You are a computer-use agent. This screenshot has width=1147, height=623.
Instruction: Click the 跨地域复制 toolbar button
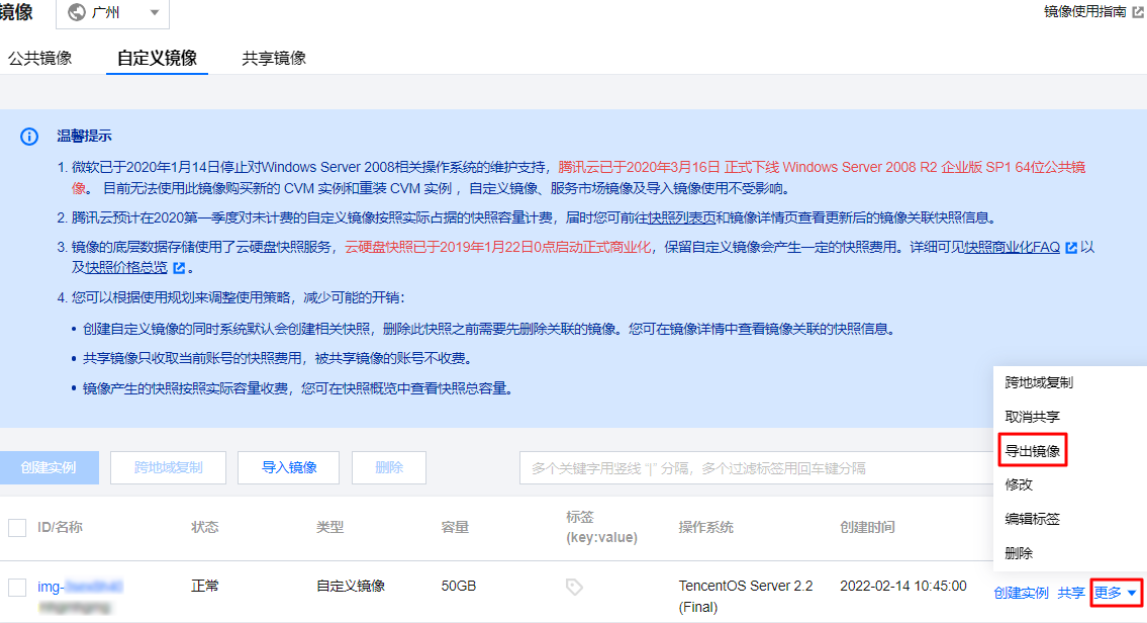click(x=168, y=467)
